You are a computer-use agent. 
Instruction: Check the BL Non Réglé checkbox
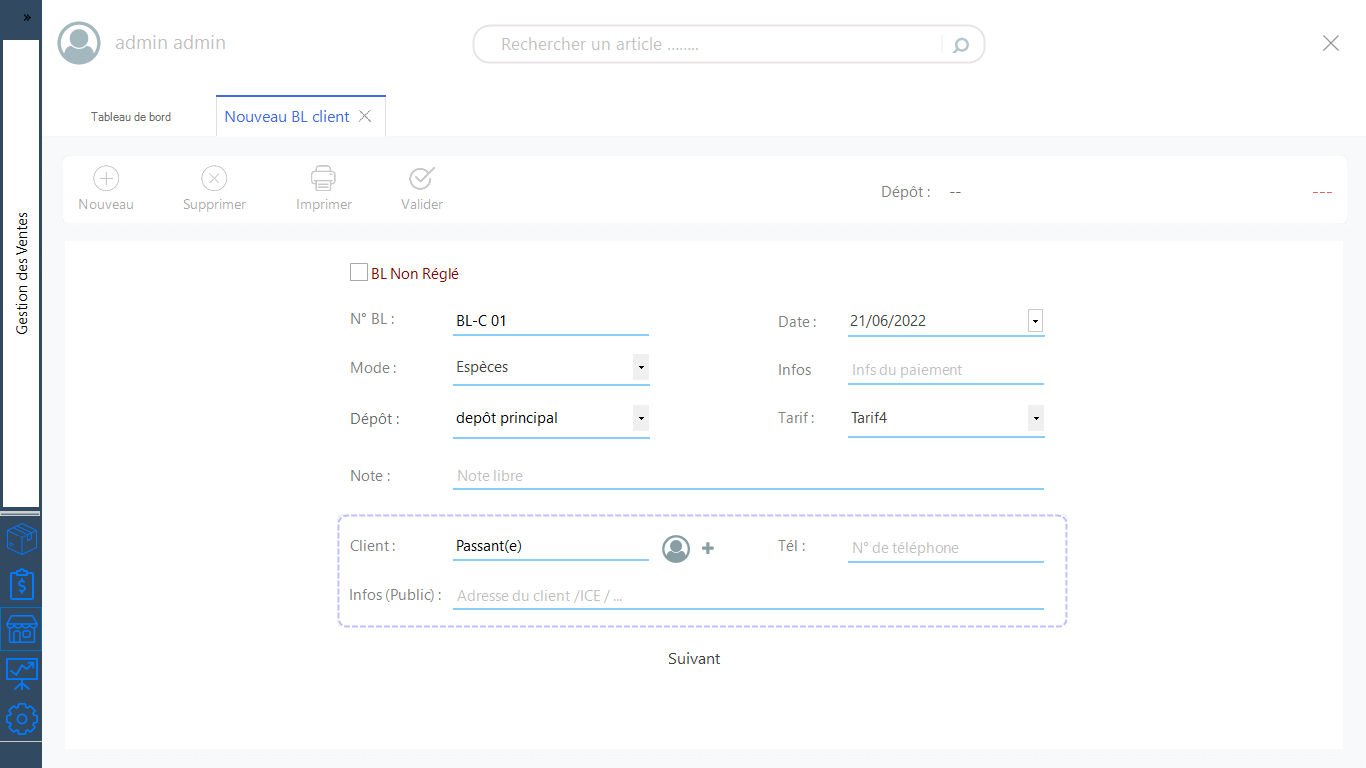pyautogui.click(x=359, y=272)
